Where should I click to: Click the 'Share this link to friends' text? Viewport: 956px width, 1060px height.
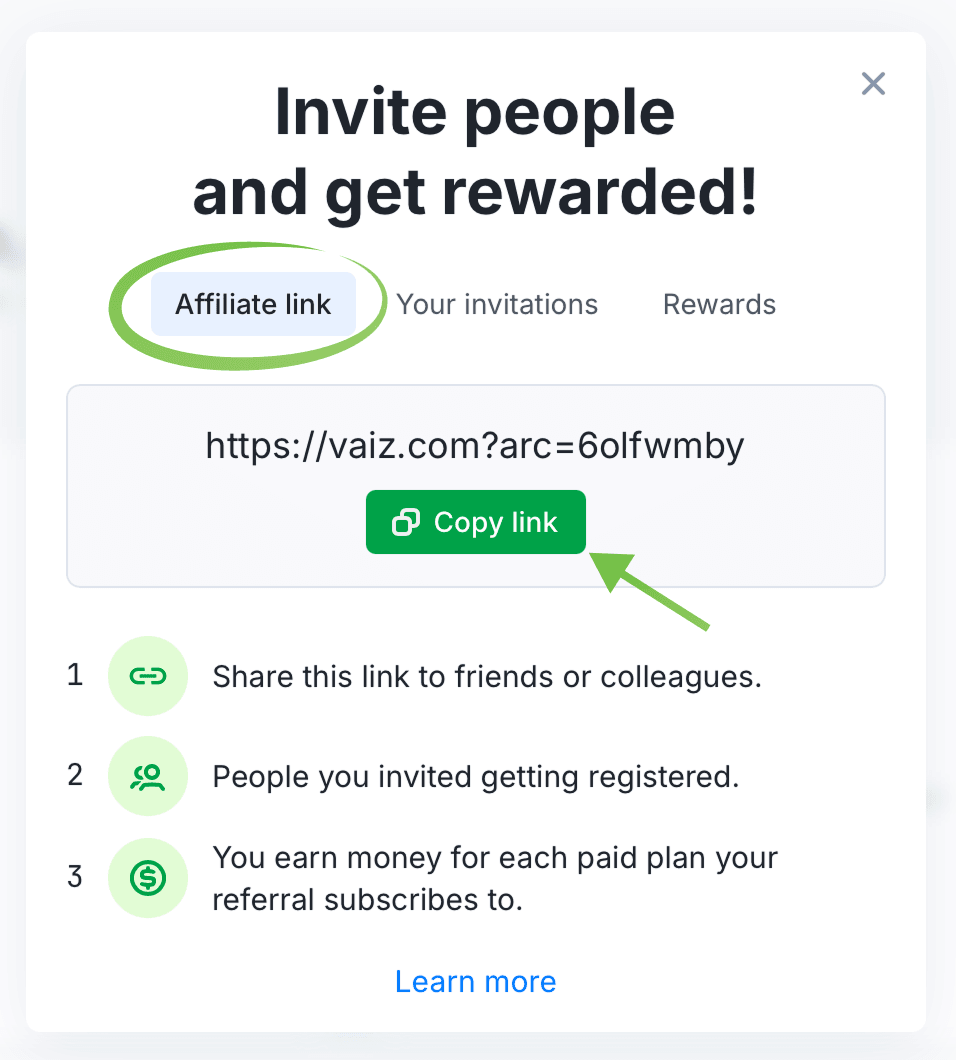pyautogui.click(x=487, y=677)
